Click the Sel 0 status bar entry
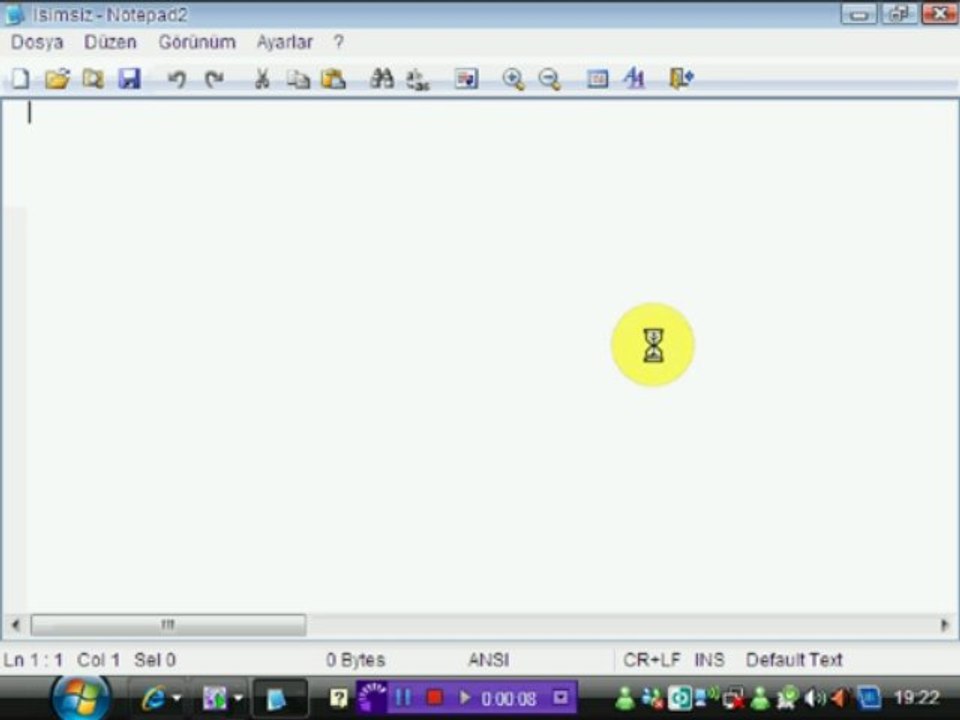Screen dimensions: 960x720 (155, 659)
